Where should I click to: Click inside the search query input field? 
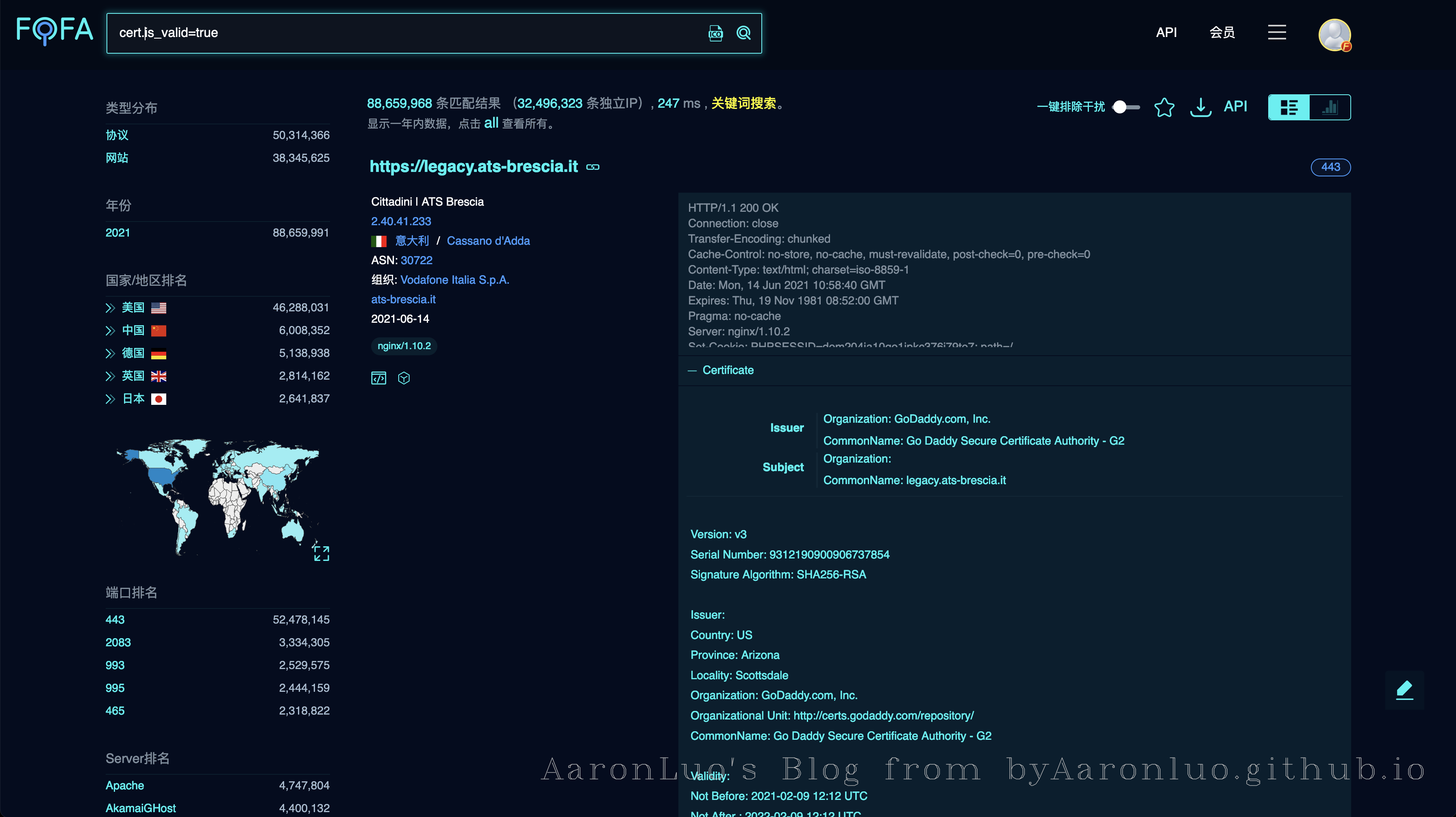pos(396,33)
